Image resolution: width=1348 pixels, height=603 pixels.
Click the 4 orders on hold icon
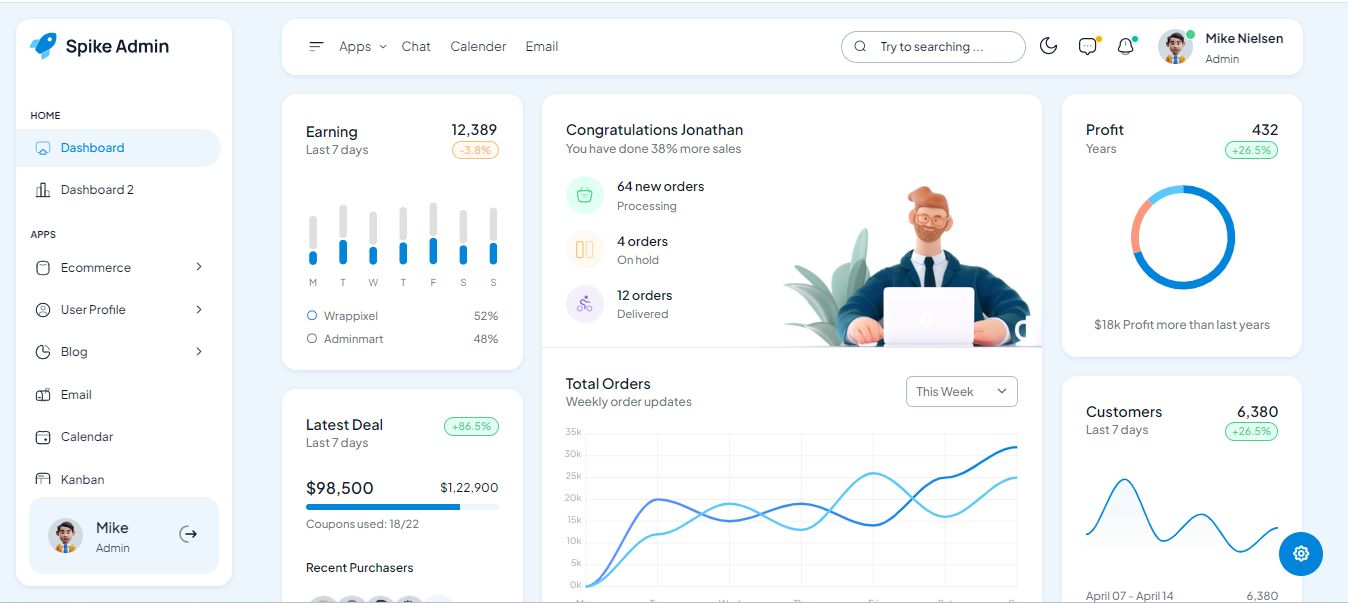(x=585, y=249)
